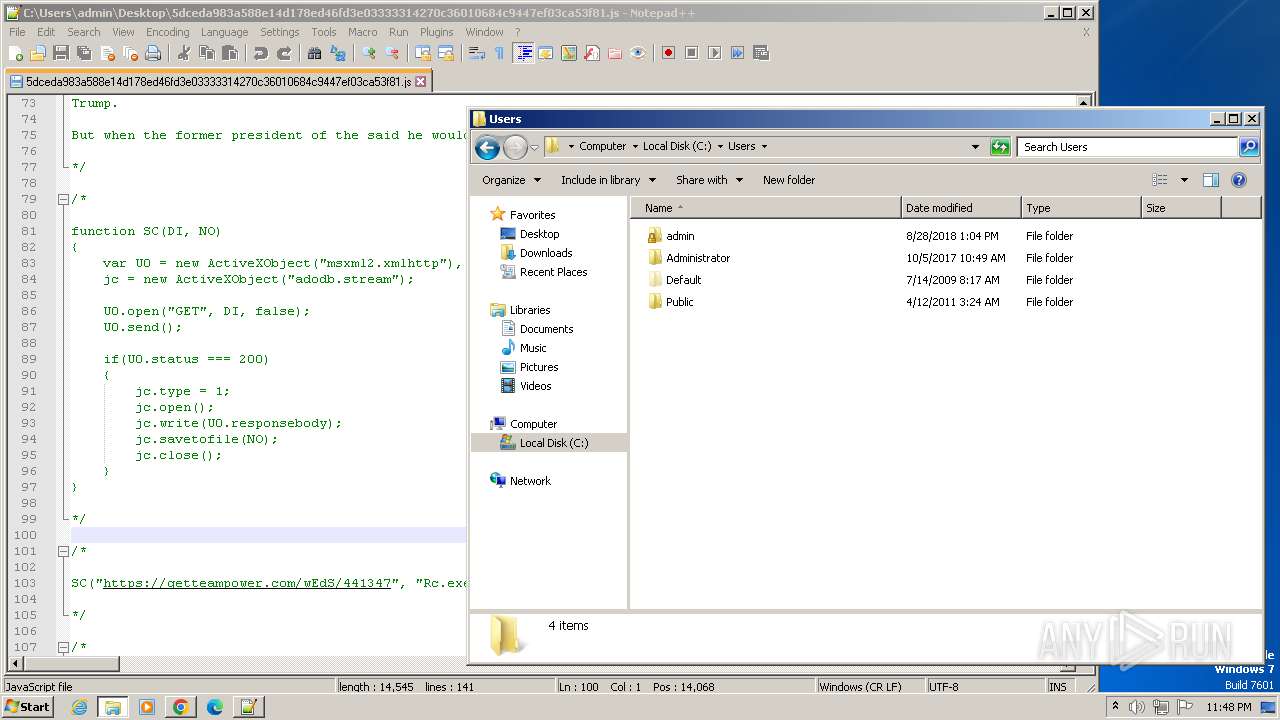This screenshot has height=720, width=1280.
Task: Sort by the Date modified column header
Action: tap(961, 208)
